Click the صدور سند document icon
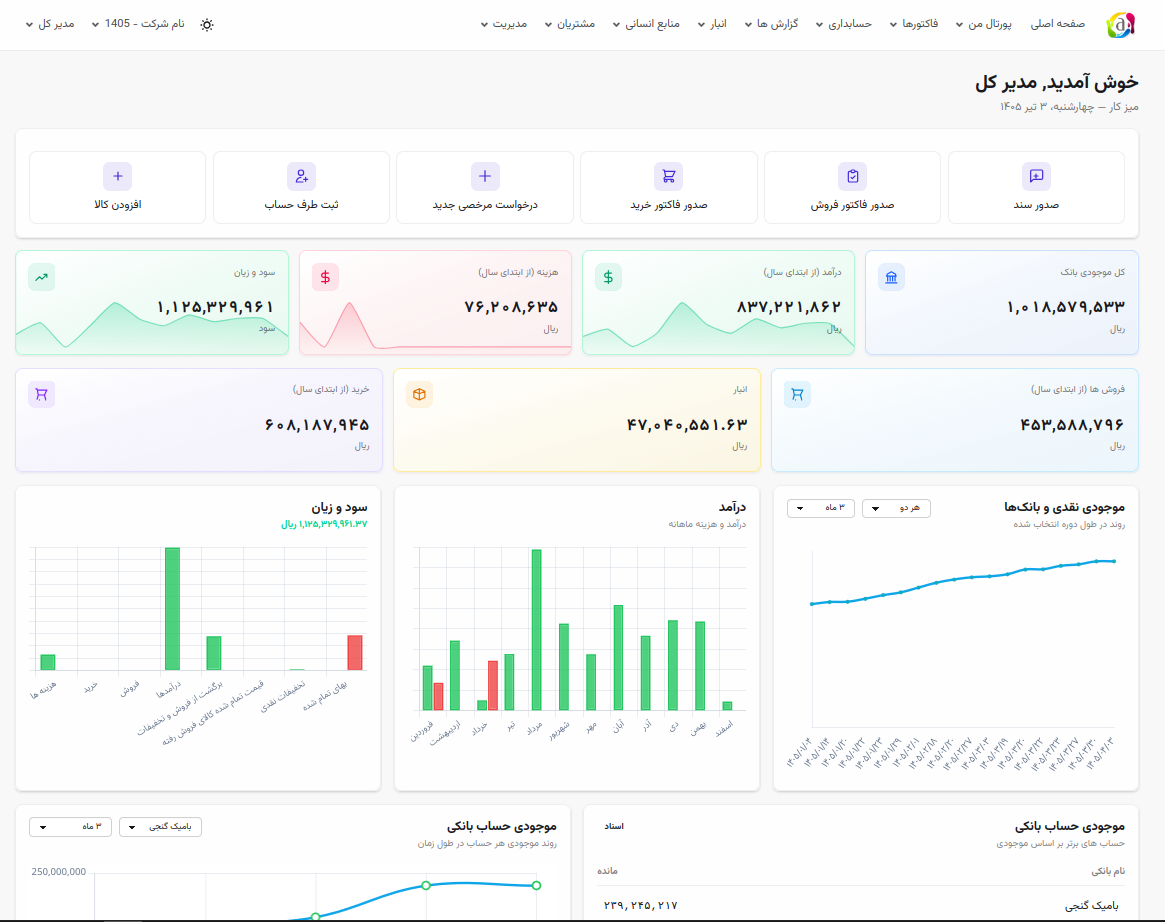Screen dimensions: 1165x922 (x=1036, y=176)
